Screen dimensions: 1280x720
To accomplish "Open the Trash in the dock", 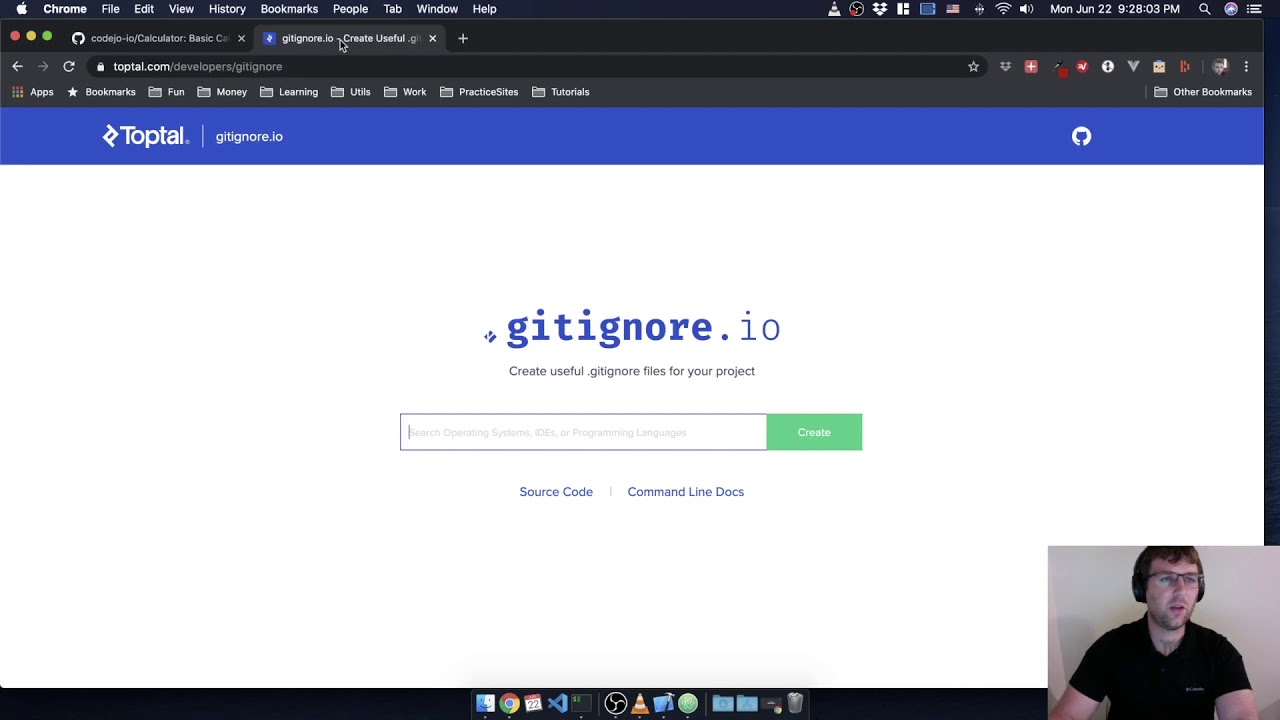I will tap(795, 704).
